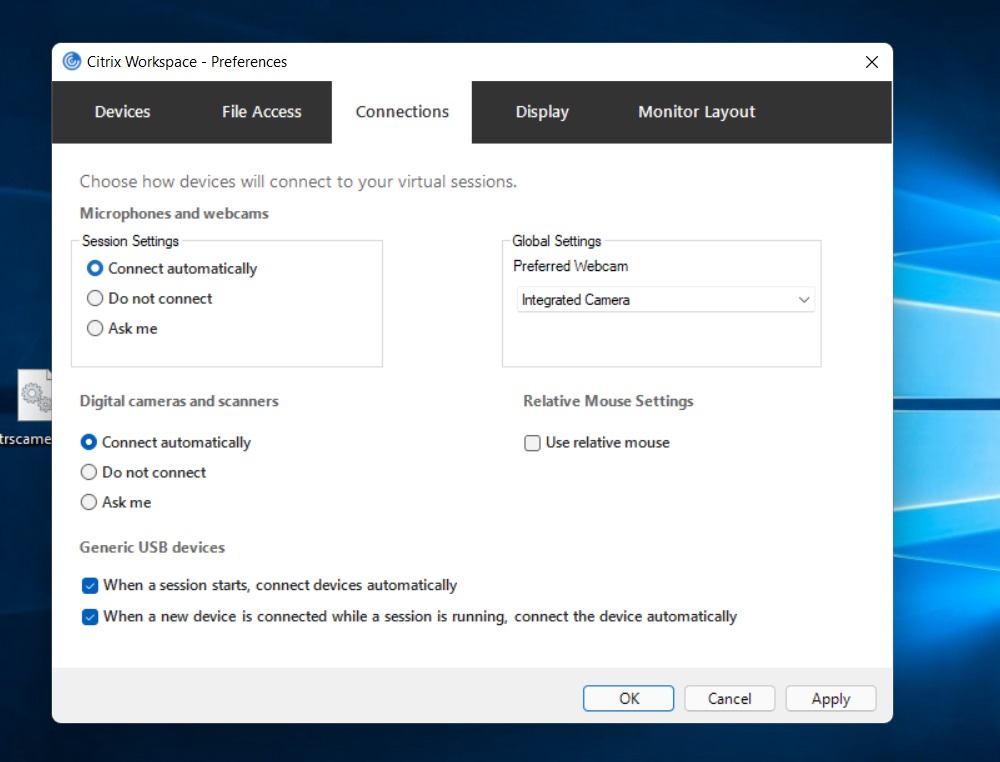The image size is (1000, 762).
Task: Choose Do not connect for microphones and webcams
Action: pos(95,298)
